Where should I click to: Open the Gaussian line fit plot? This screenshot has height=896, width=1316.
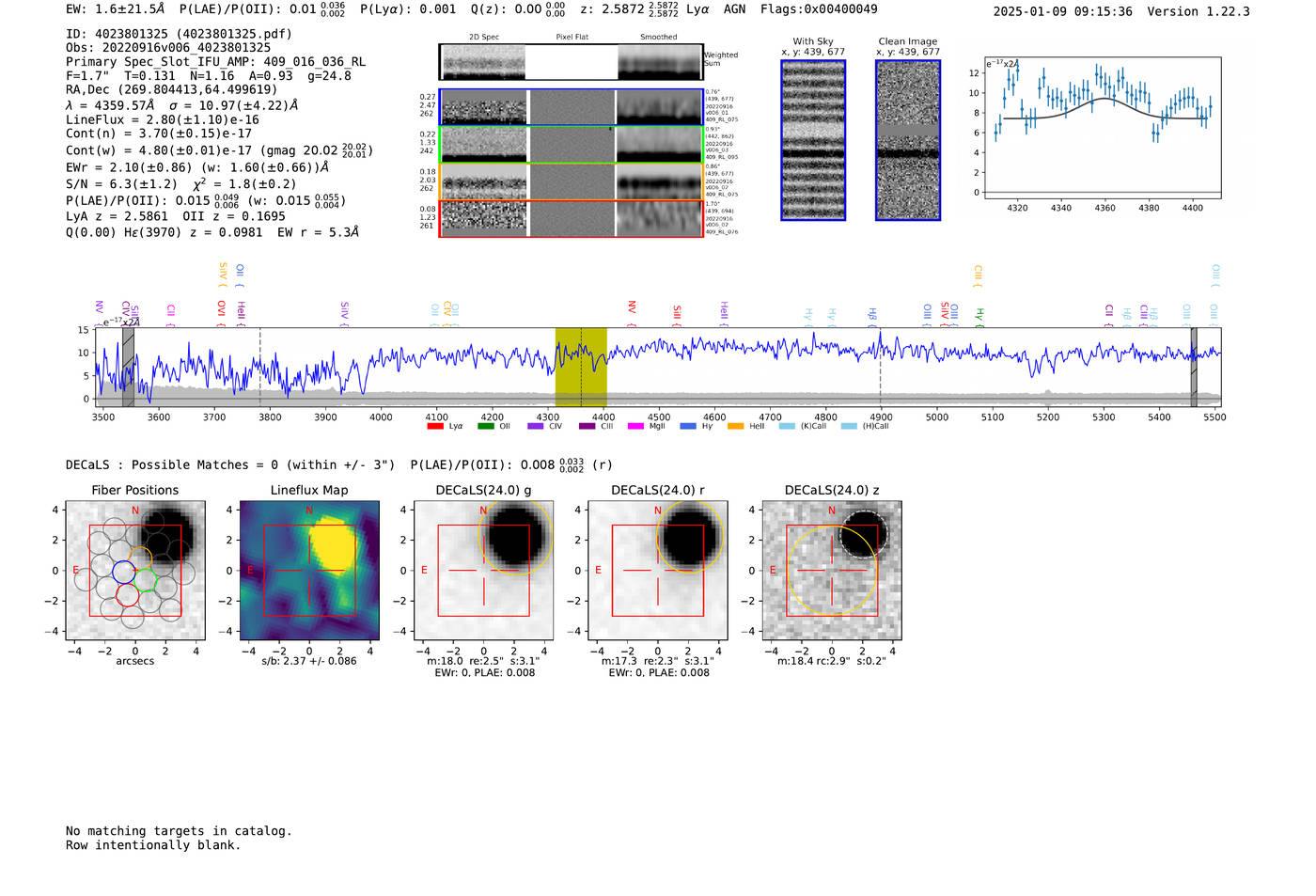coord(1102,128)
